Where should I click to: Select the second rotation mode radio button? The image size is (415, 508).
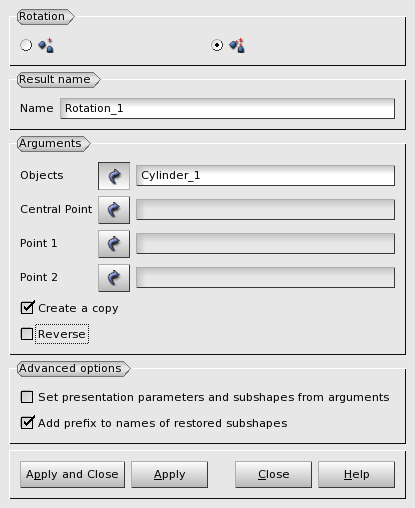click(x=217, y=45)
